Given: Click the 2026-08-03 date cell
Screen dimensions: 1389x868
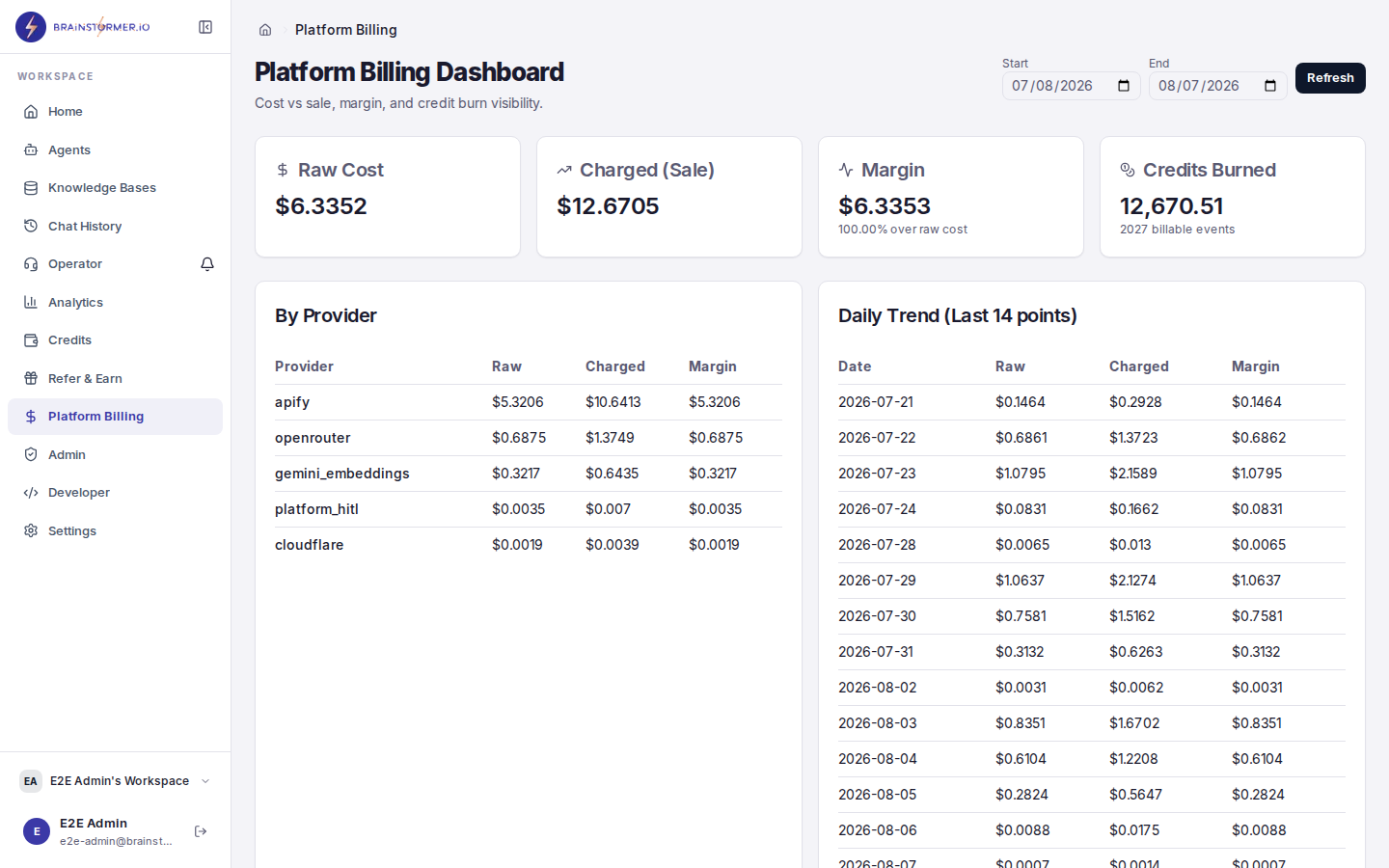Looking at the screenshot, I should (x=878, y=723).
